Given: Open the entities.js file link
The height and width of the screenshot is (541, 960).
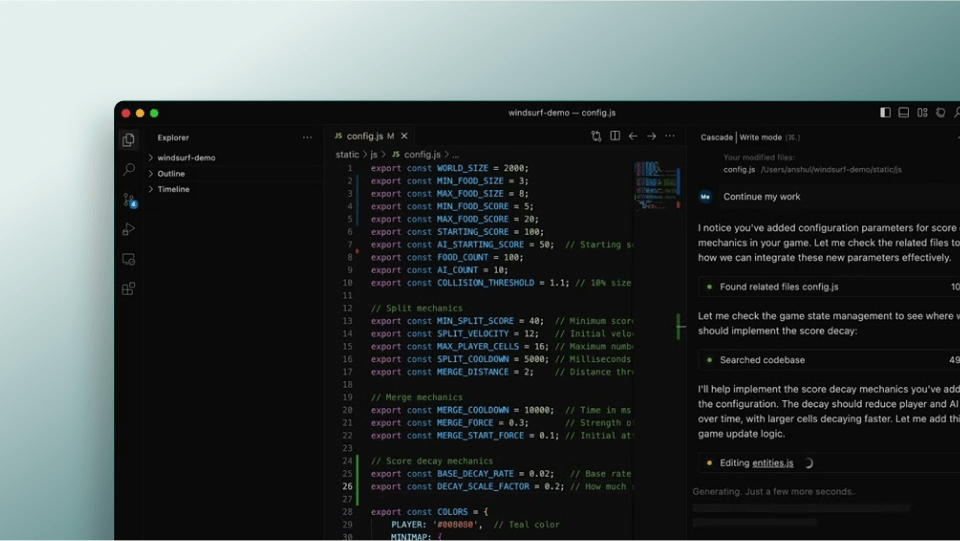Looking at the screenshot, I should [773, 463].
